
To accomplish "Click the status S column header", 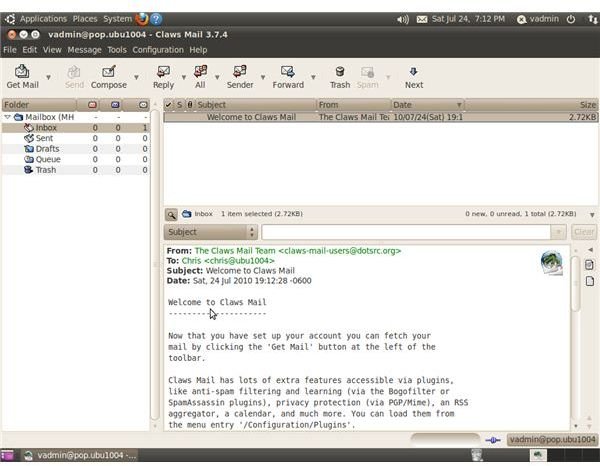I will click(x=179, y=105).
